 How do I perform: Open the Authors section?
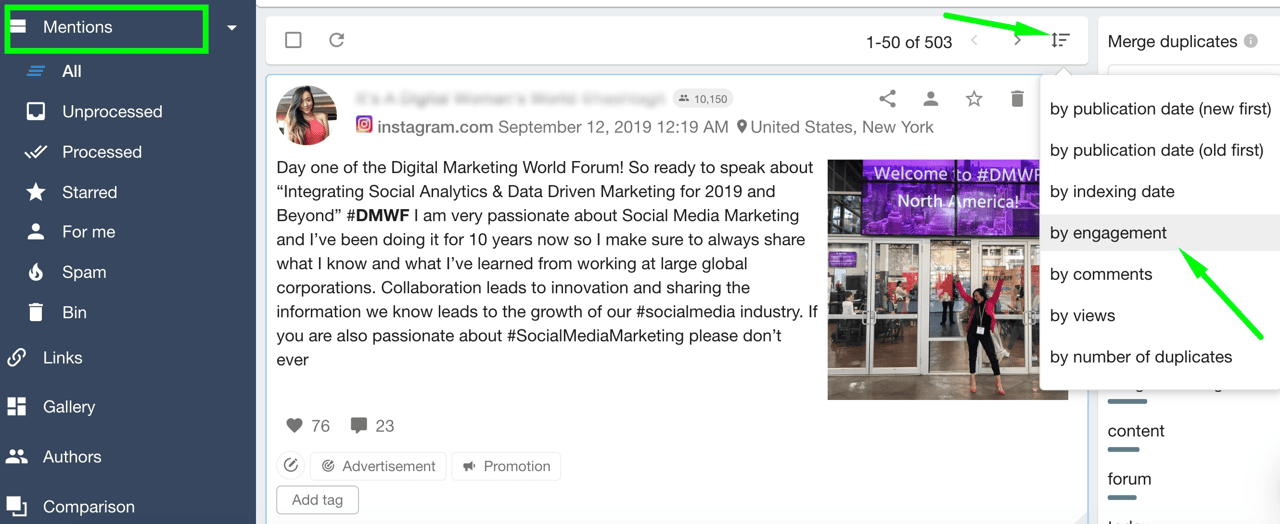click(72, 457)
